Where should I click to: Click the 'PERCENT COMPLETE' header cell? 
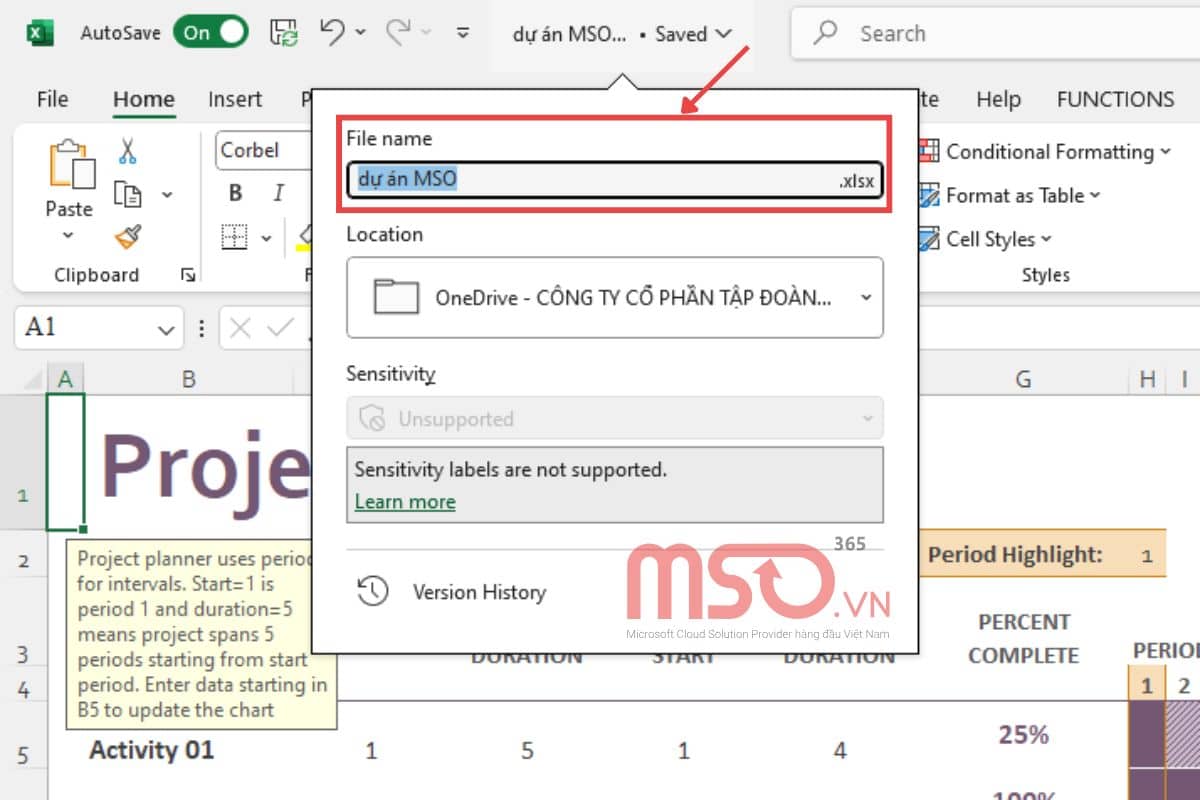(x=1024, y=639)
